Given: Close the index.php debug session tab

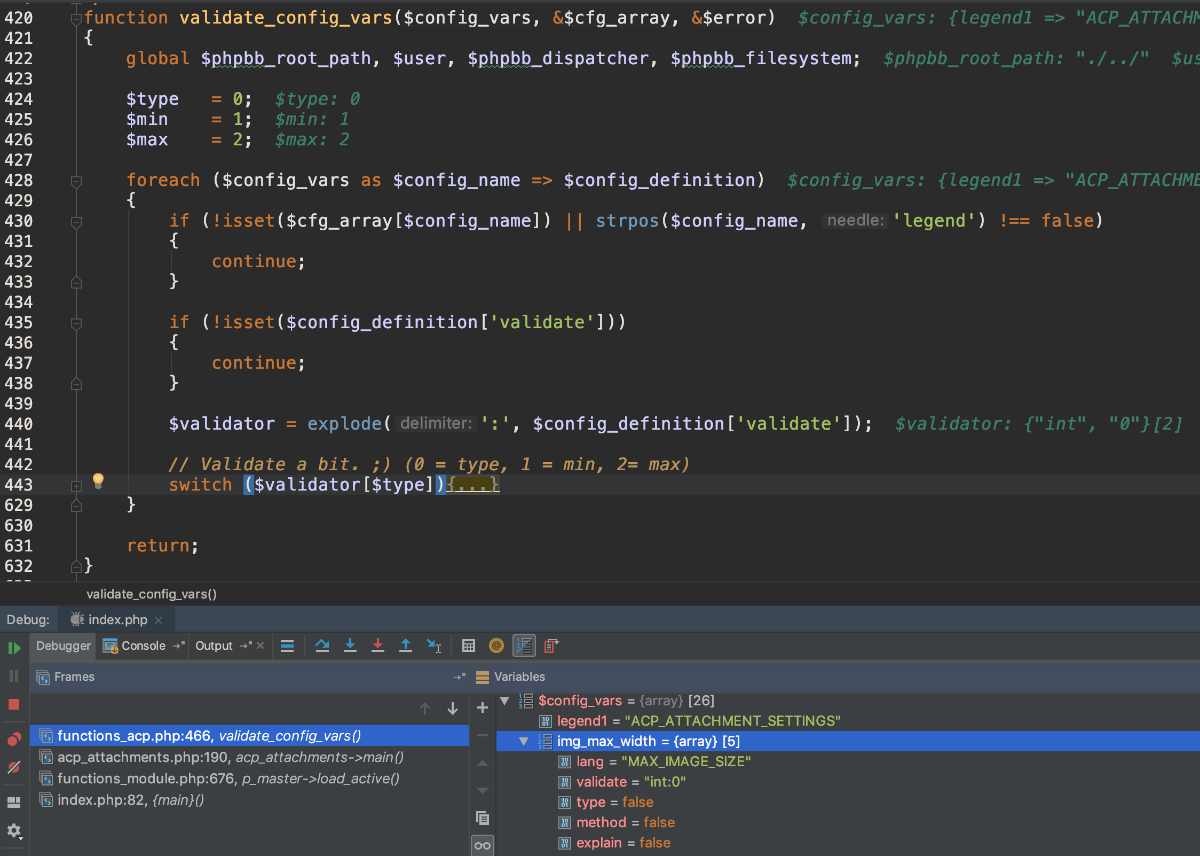Looking at the screenshot, I should (x=159, y=620).
